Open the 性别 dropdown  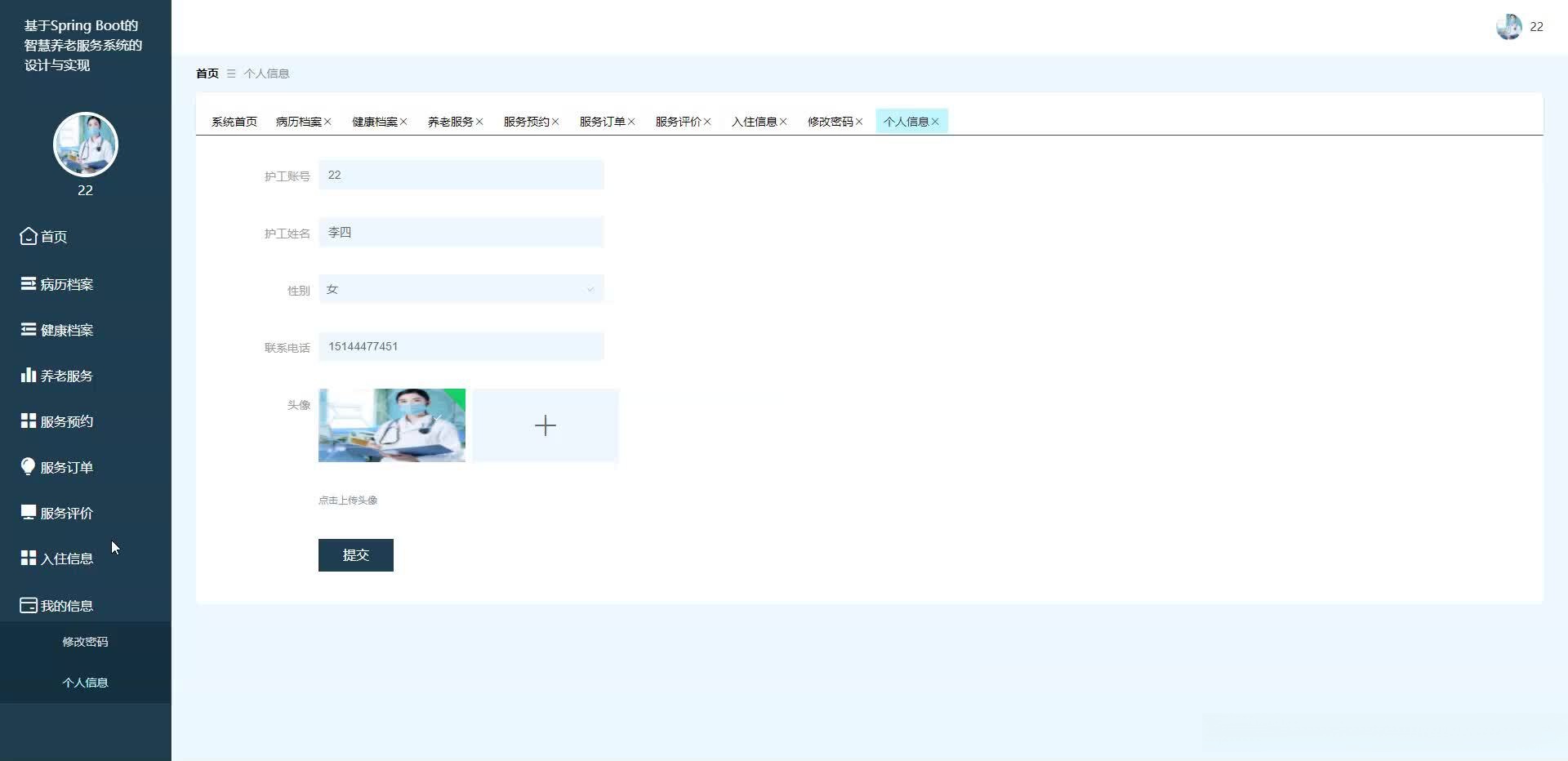coord(461,289)
